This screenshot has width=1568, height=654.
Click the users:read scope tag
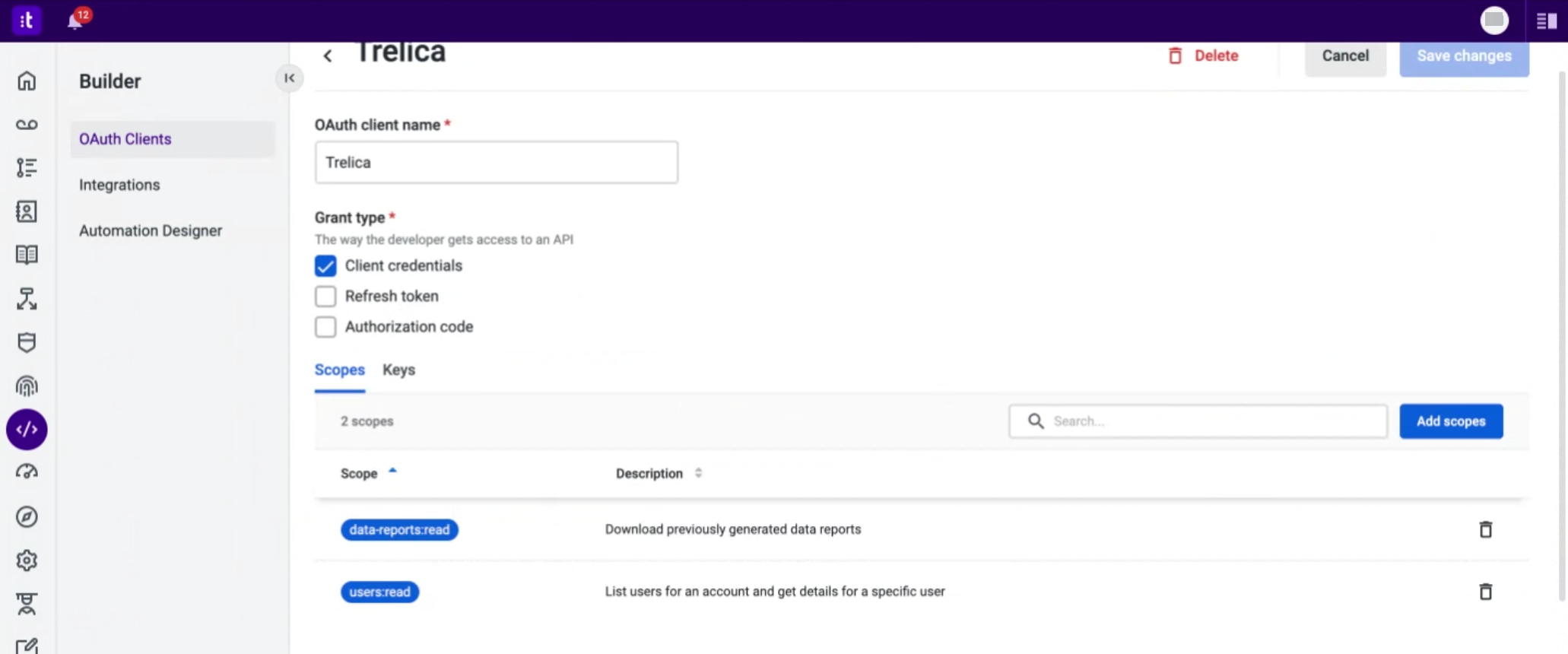379,592
